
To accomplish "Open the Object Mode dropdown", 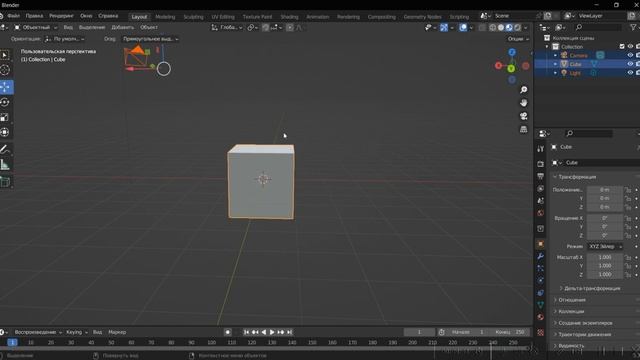I will pyautogui.click(x=36, y=27).
